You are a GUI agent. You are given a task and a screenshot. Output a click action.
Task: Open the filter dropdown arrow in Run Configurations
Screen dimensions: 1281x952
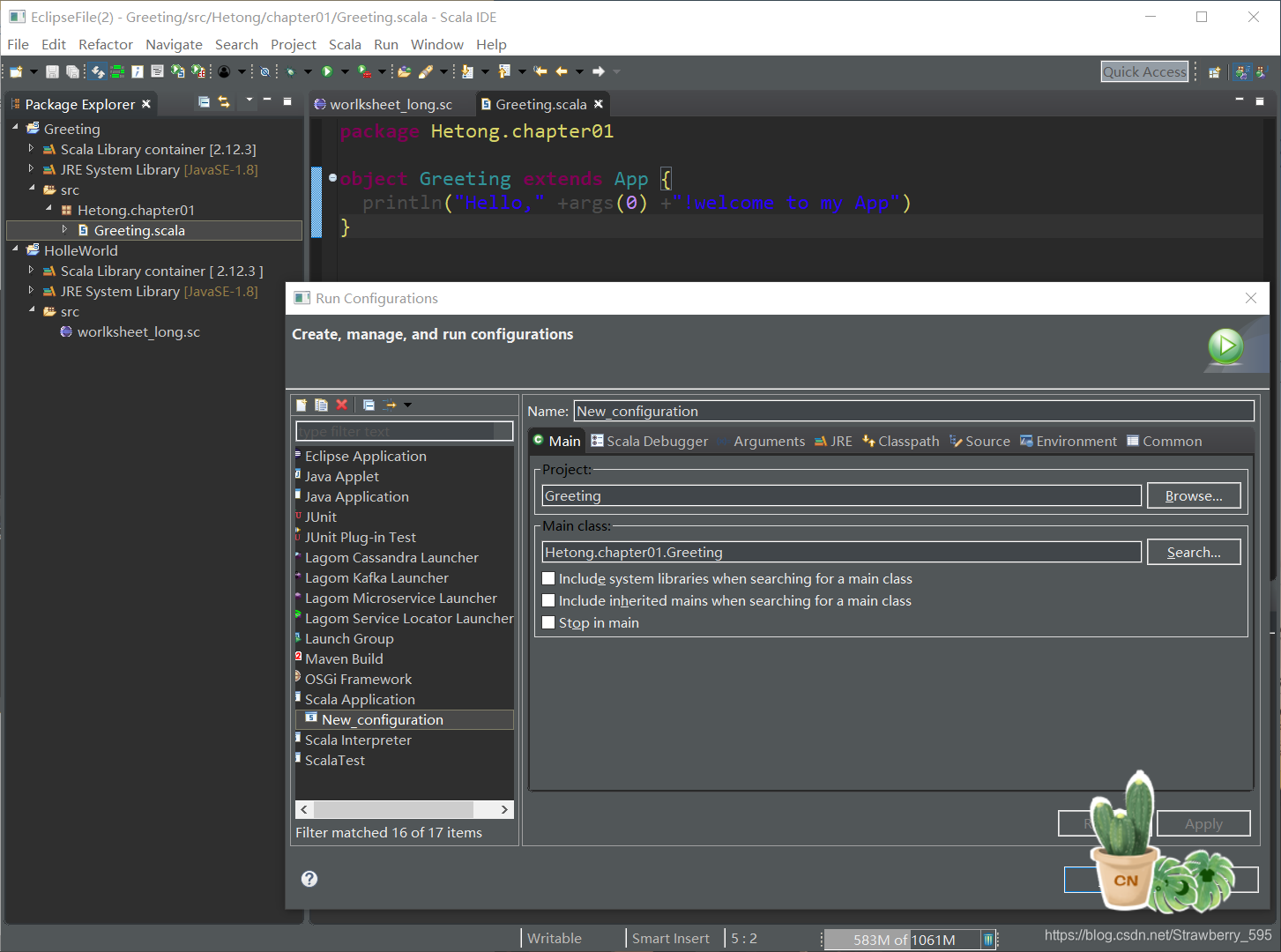pyautogui.click(x=407, y=405)
